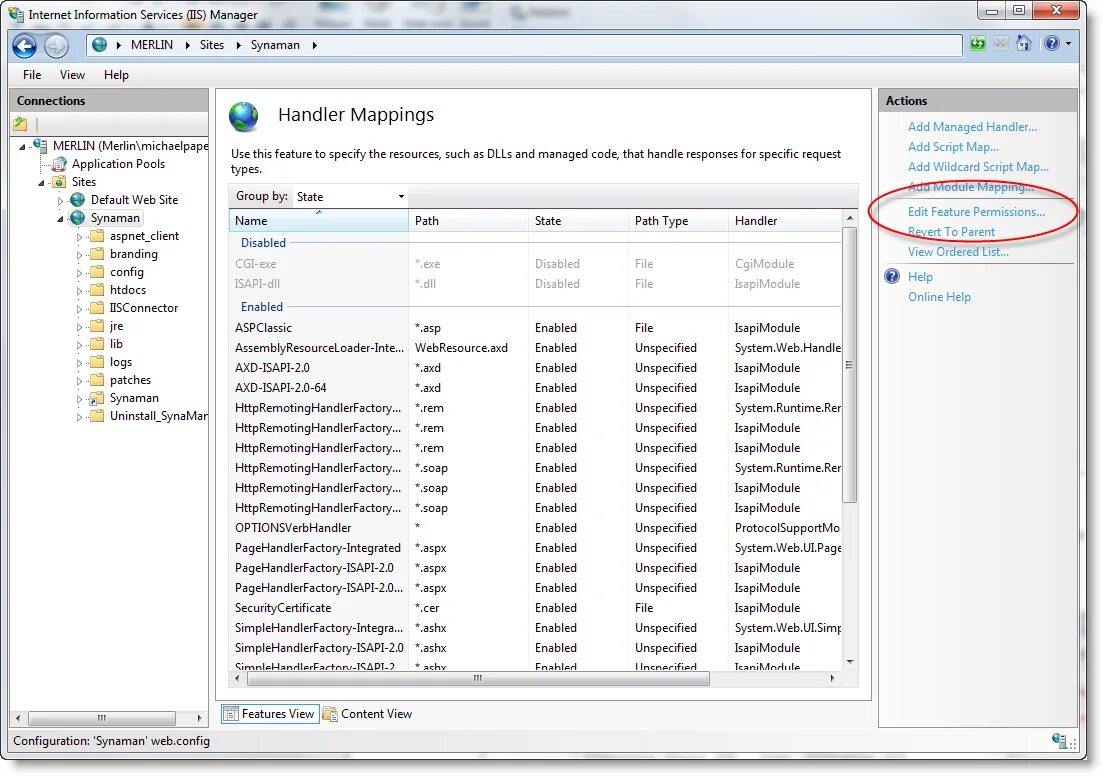
Task: Click the green Refresh page icon
Action: (x=978, y=44)
